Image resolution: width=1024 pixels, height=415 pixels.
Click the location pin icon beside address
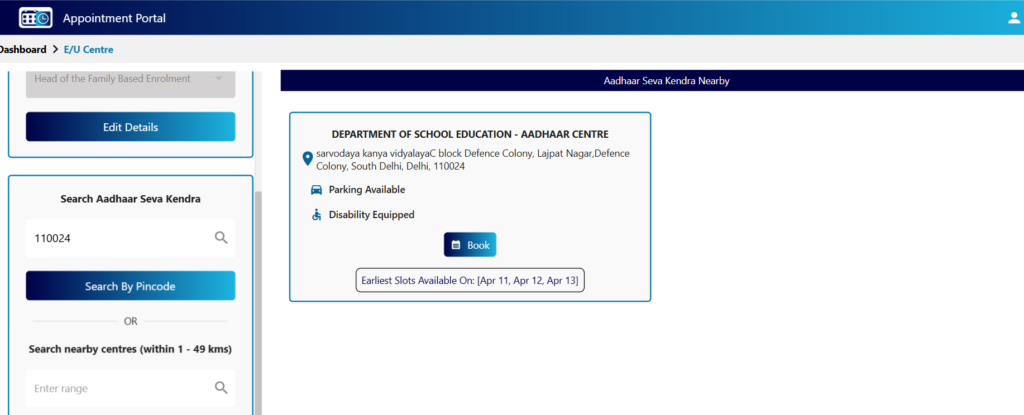tap(308, 159)
